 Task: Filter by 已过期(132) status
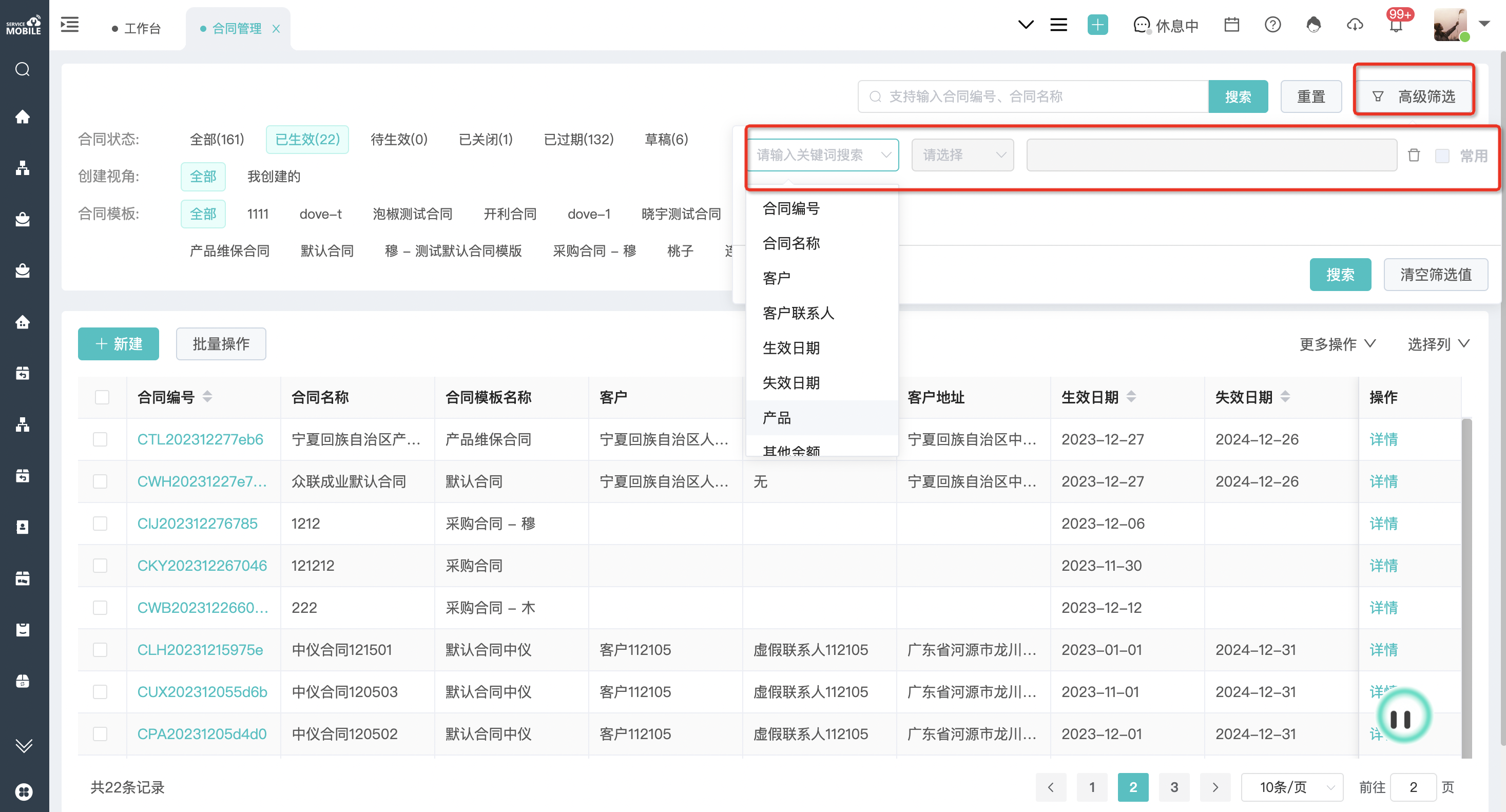click(x=579, y=139)
